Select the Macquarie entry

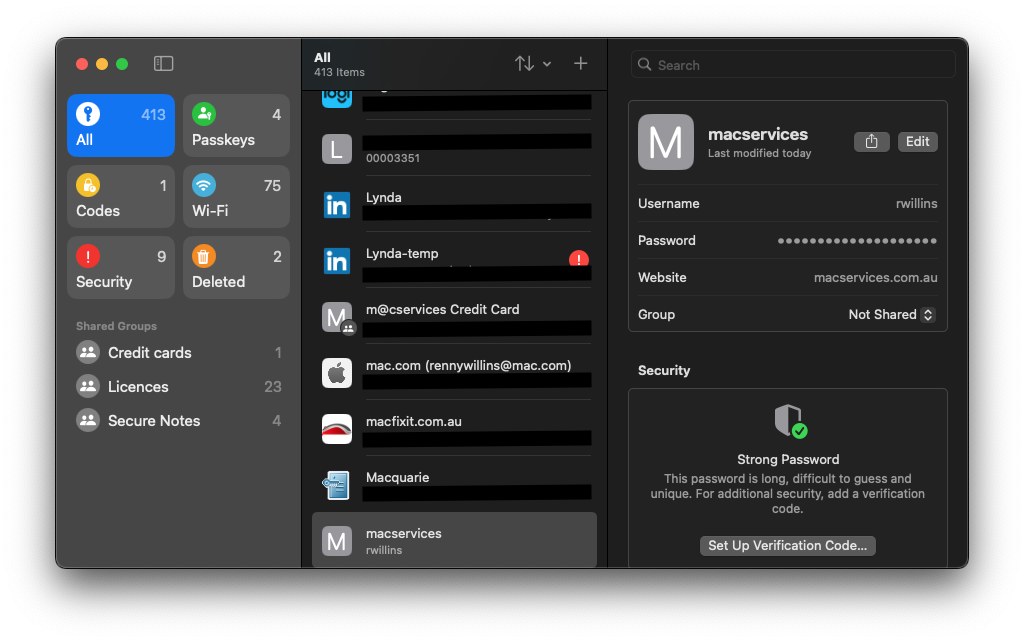(455, 485)
